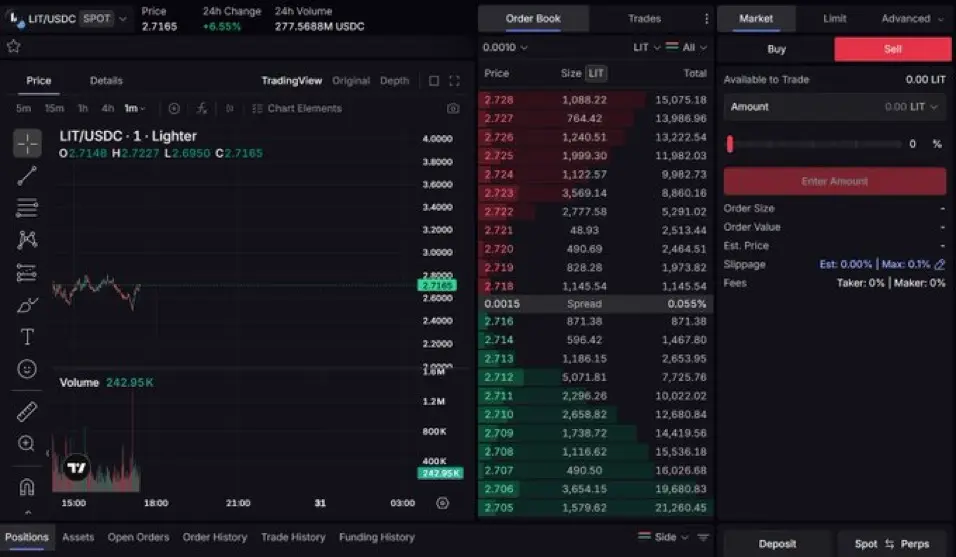Add a compare symbol with plus icon
This screenshot has height=557, width=956.
pyautogui.click(x=174, y=108)
